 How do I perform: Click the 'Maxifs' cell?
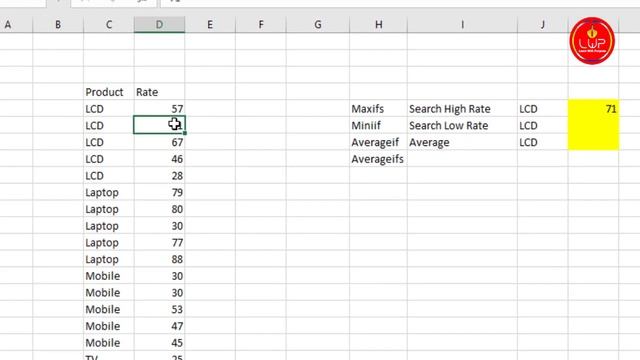click(378, 109)
